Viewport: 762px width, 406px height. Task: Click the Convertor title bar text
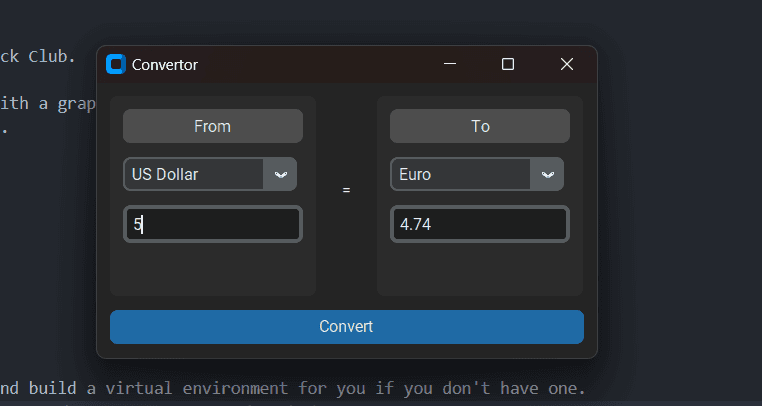point(165,65)
